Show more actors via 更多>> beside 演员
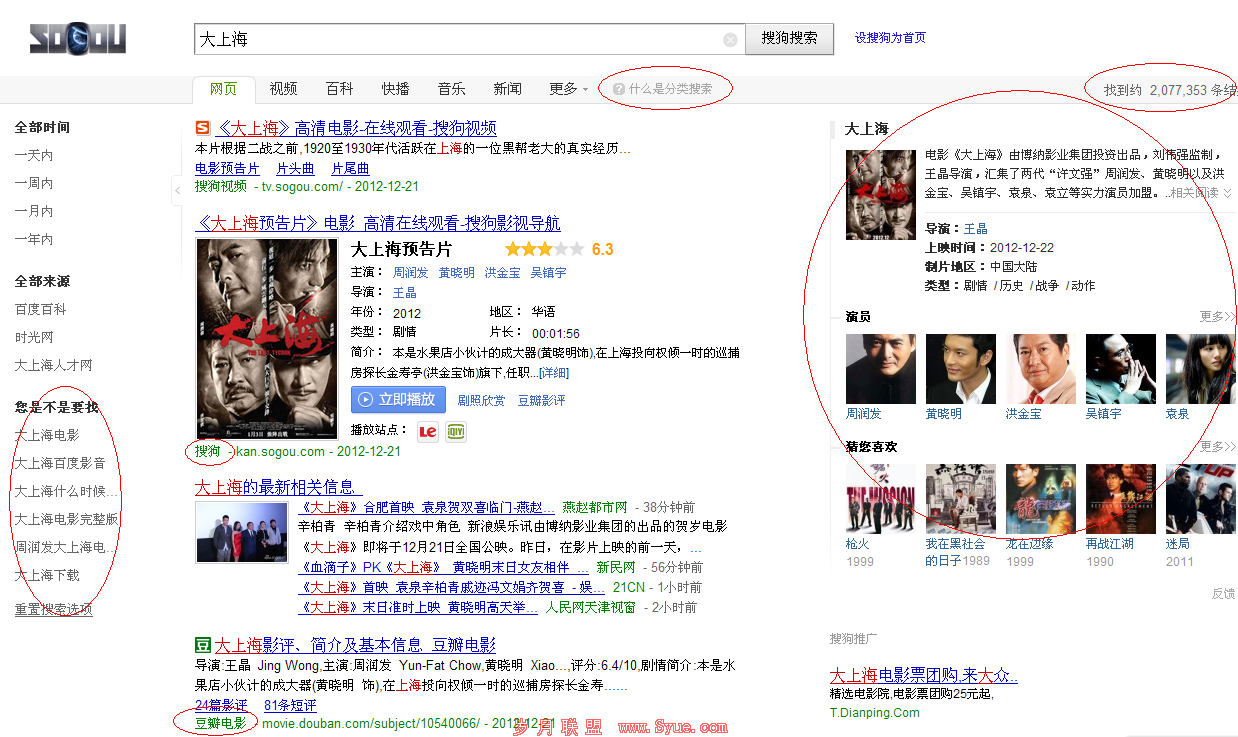This screenshot has width=1238, height=737. 1218,317
